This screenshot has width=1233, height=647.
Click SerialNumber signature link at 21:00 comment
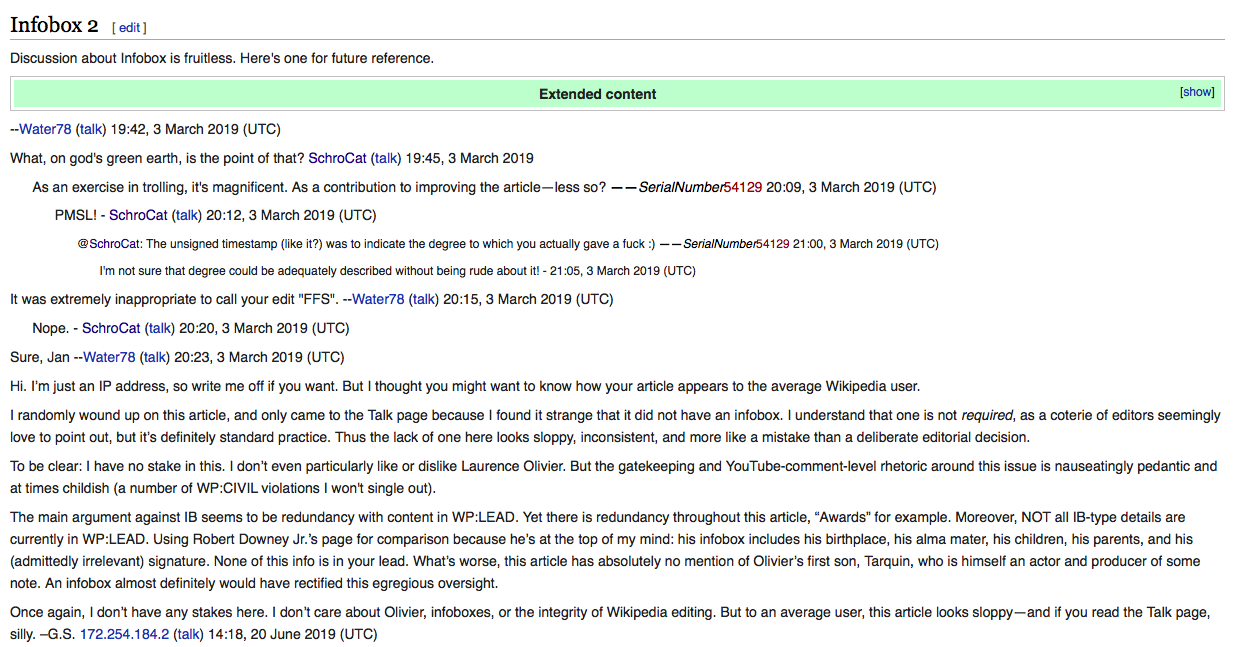click(x=720, y=243)
